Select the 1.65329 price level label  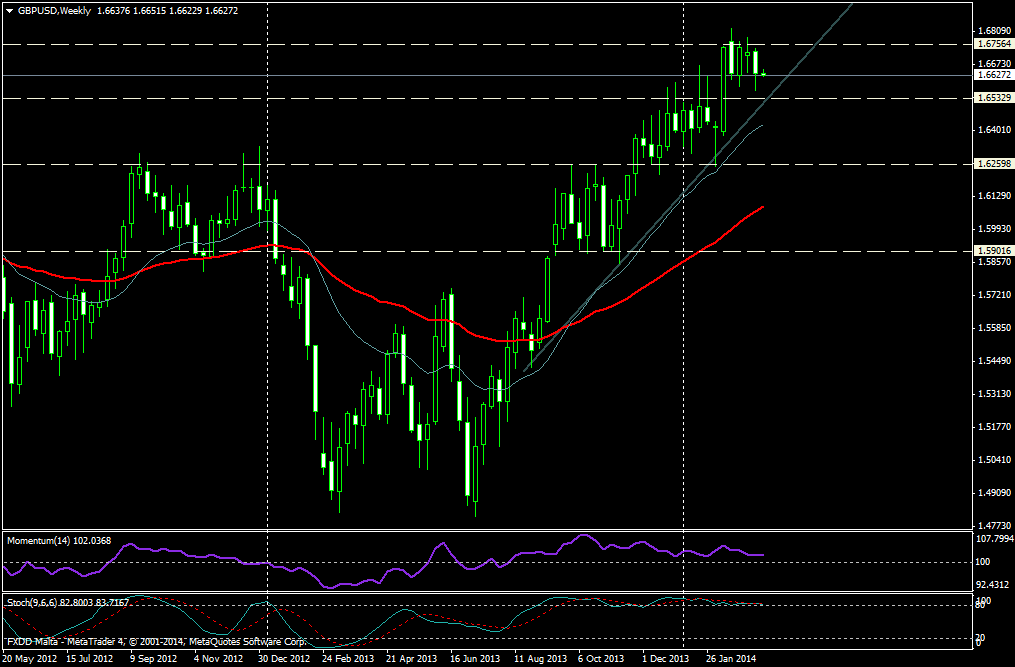click(x=994, y=98)
